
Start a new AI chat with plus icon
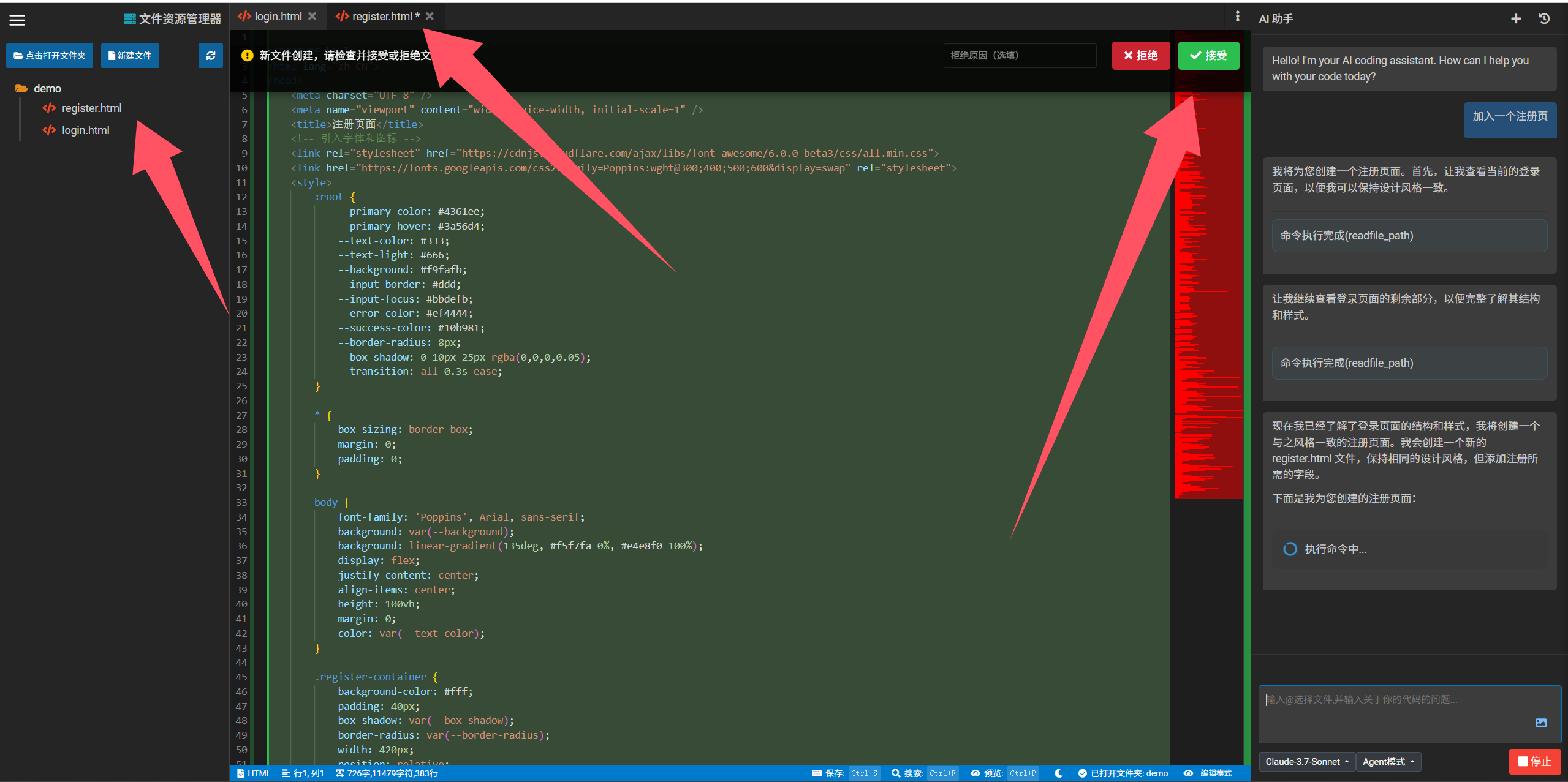click(x=1516, y=19)
